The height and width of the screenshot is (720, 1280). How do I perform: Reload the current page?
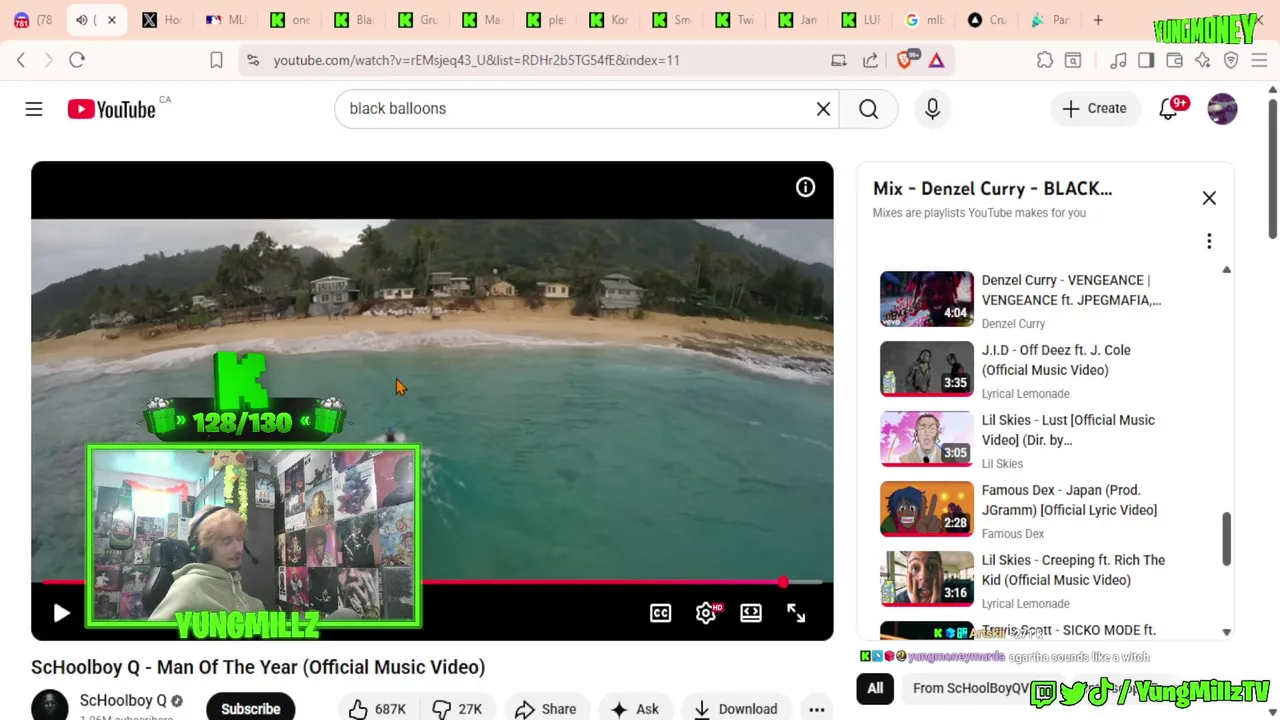(x=77, y=60)
